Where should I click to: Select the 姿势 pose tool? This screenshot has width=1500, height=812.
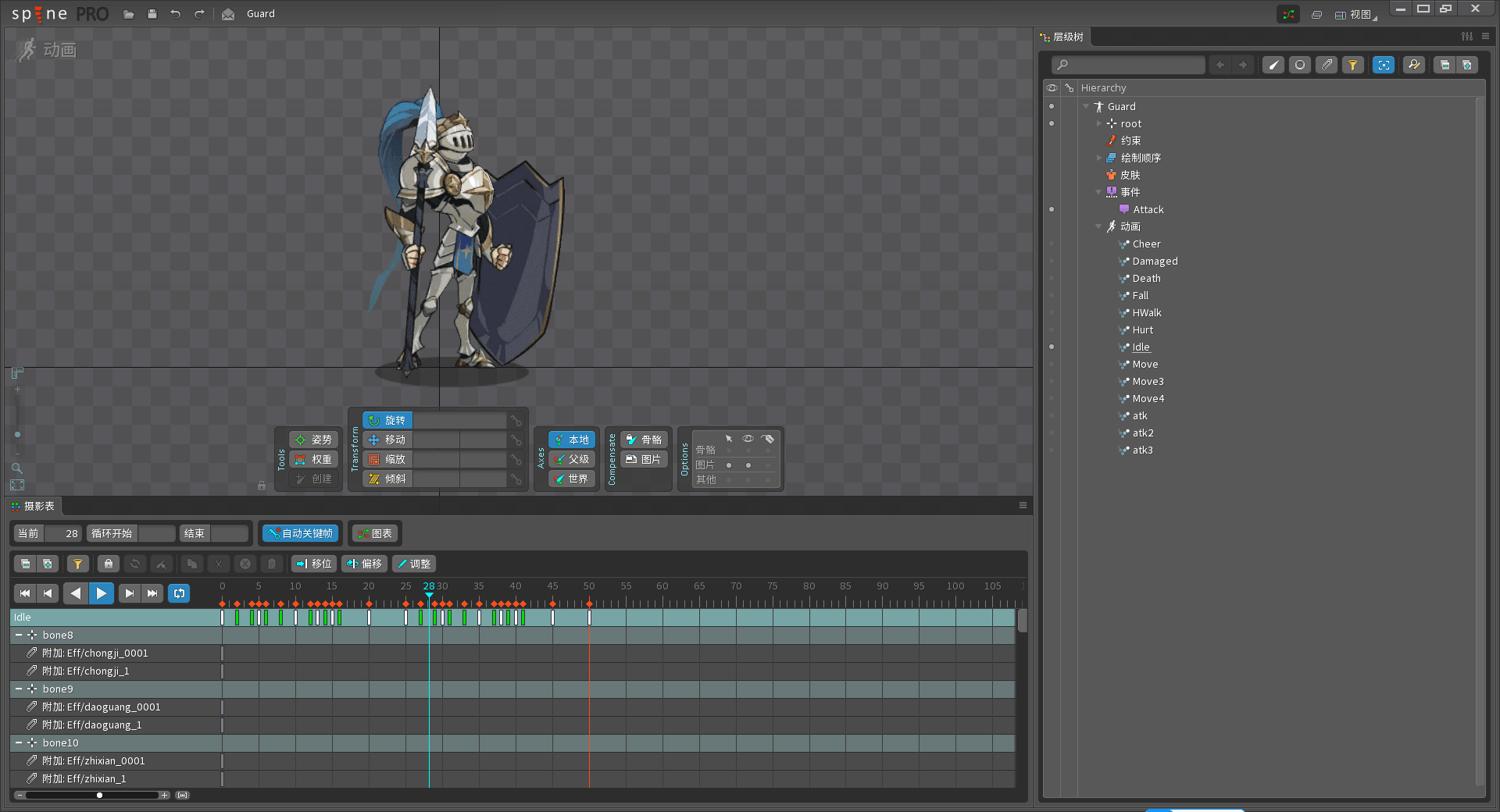pos(313,440)
